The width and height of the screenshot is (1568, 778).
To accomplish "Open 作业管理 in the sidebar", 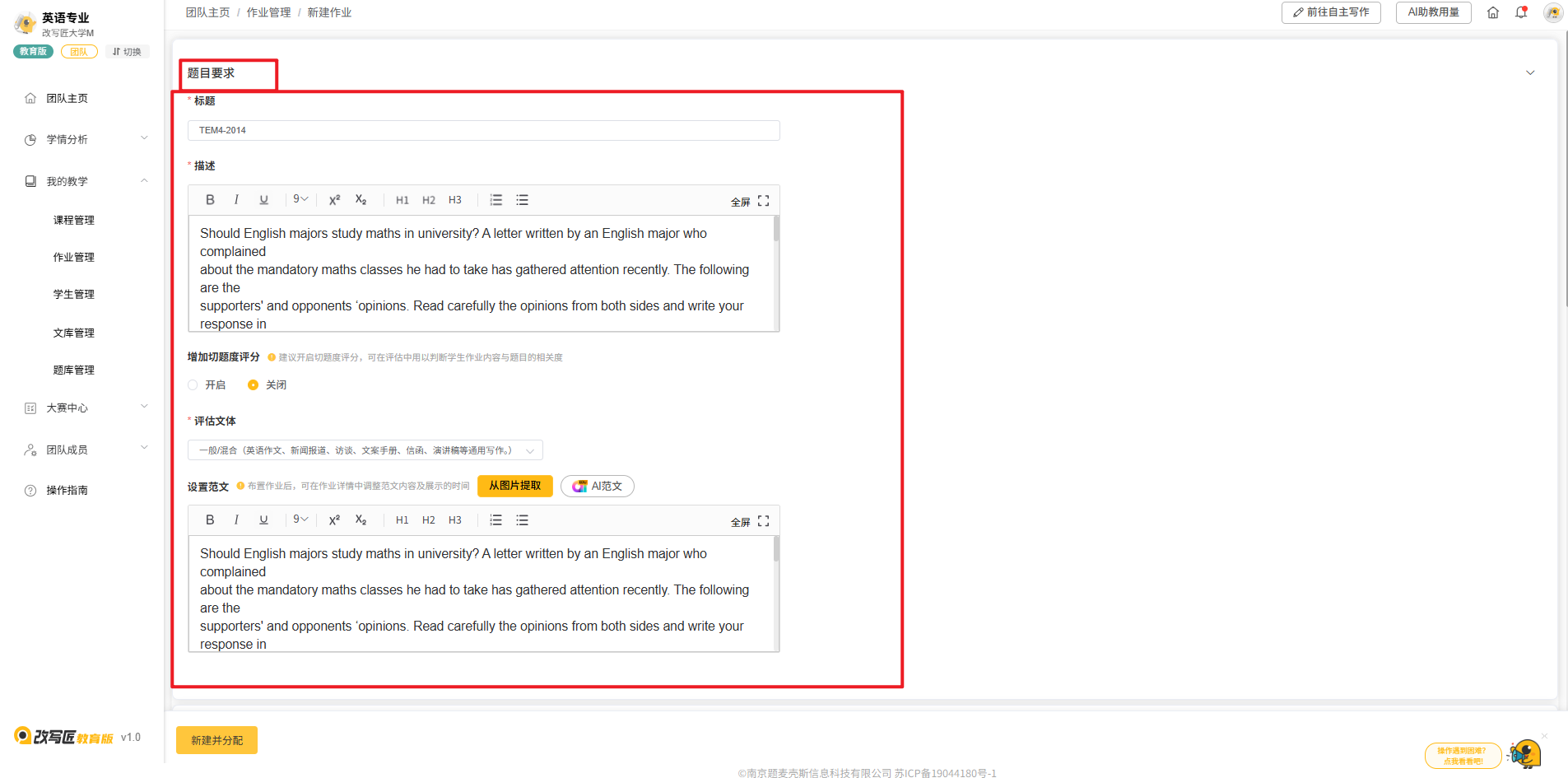I will coord(74,257).
